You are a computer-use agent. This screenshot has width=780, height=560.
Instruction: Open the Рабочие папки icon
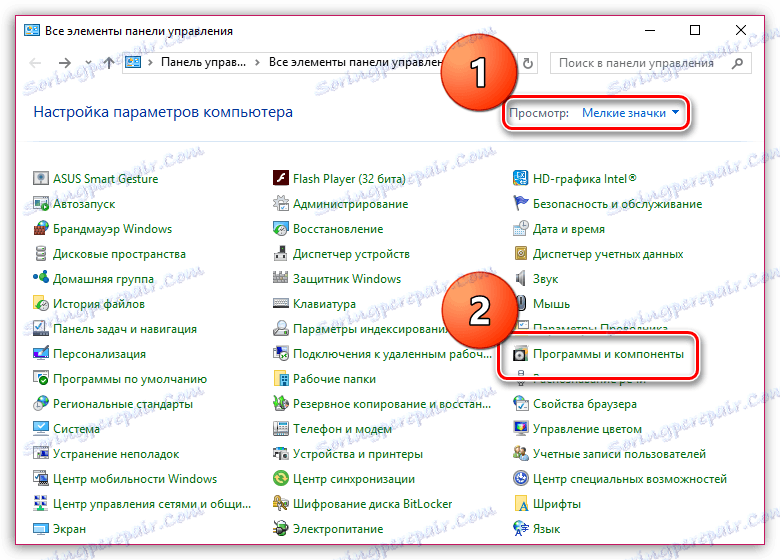click(x=281, y=378)
